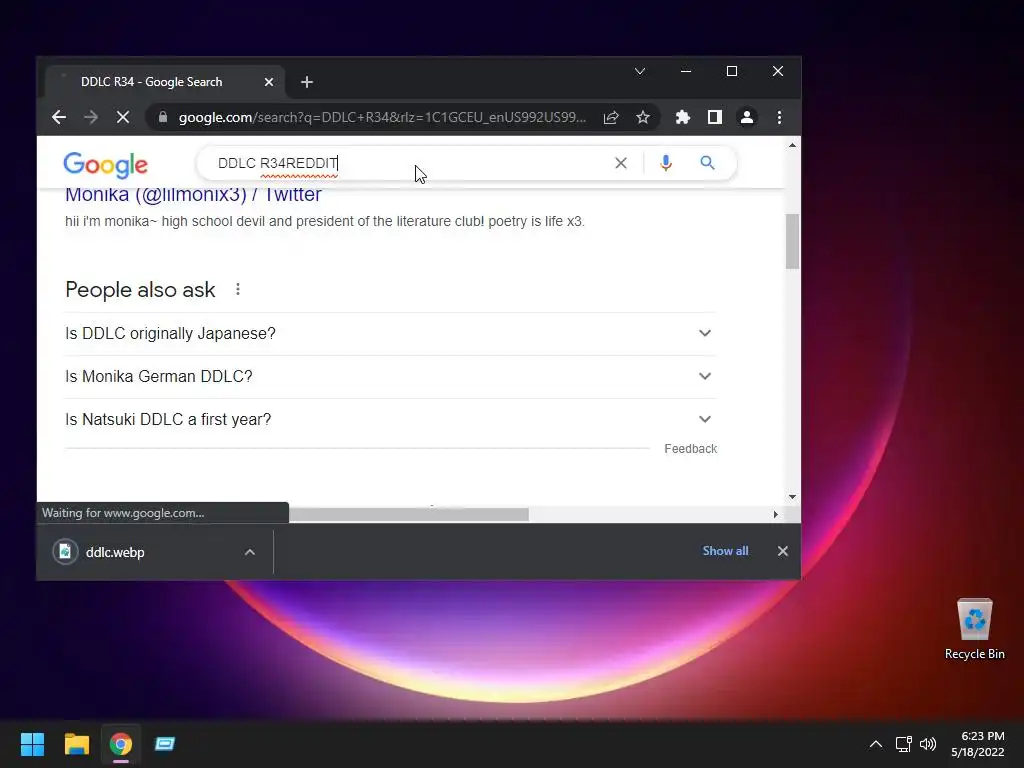1024x768 pixels.
Task: Stop loading the page
Action: pos(123,118)
